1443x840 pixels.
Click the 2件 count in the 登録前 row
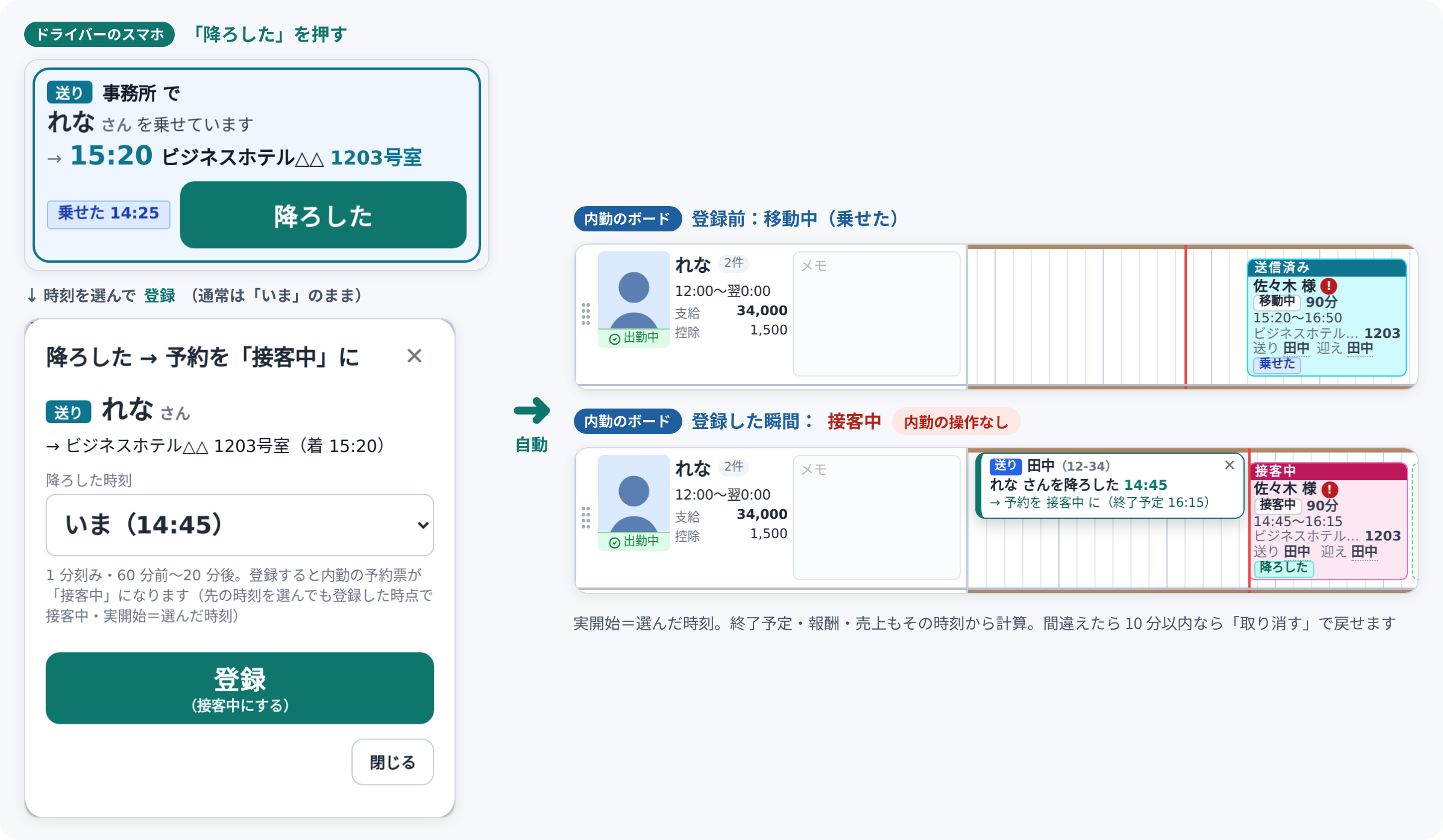click(x=734, y=263)
